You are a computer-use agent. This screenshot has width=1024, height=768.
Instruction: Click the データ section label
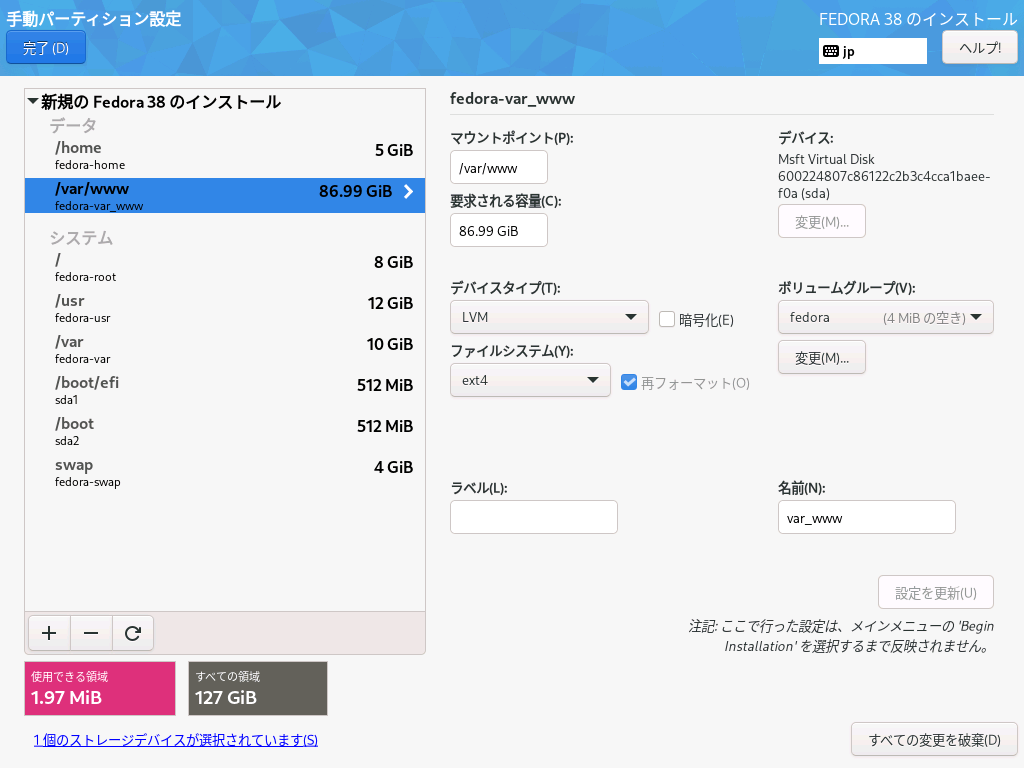tap(73, 125)
